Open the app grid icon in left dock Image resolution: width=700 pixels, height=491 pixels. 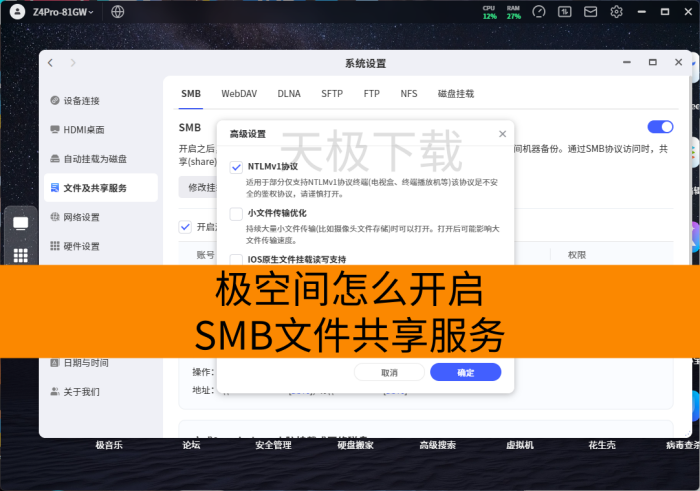21,255
